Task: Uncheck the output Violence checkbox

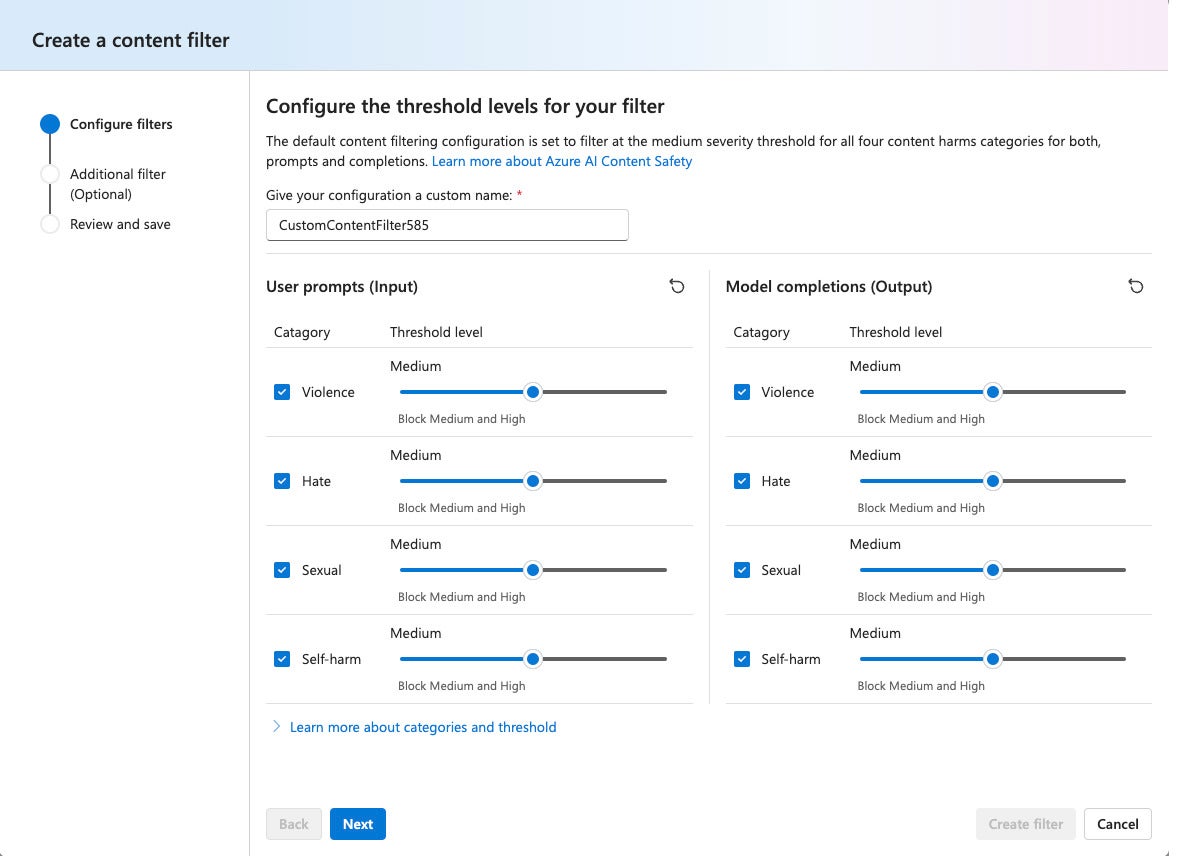Action: coord(742,392)
